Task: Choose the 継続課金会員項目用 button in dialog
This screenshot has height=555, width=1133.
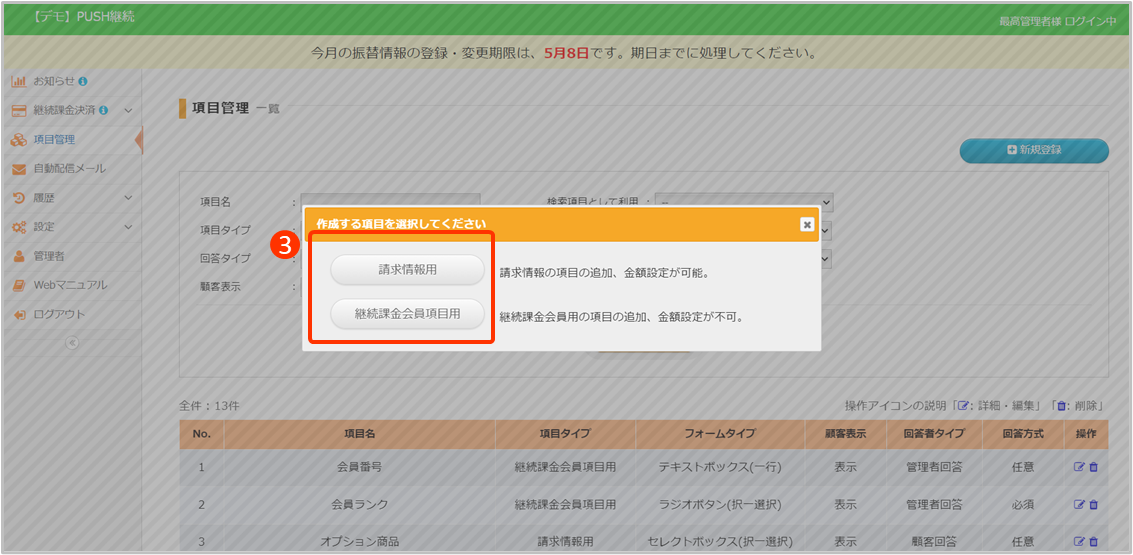Action: [407, 314]
